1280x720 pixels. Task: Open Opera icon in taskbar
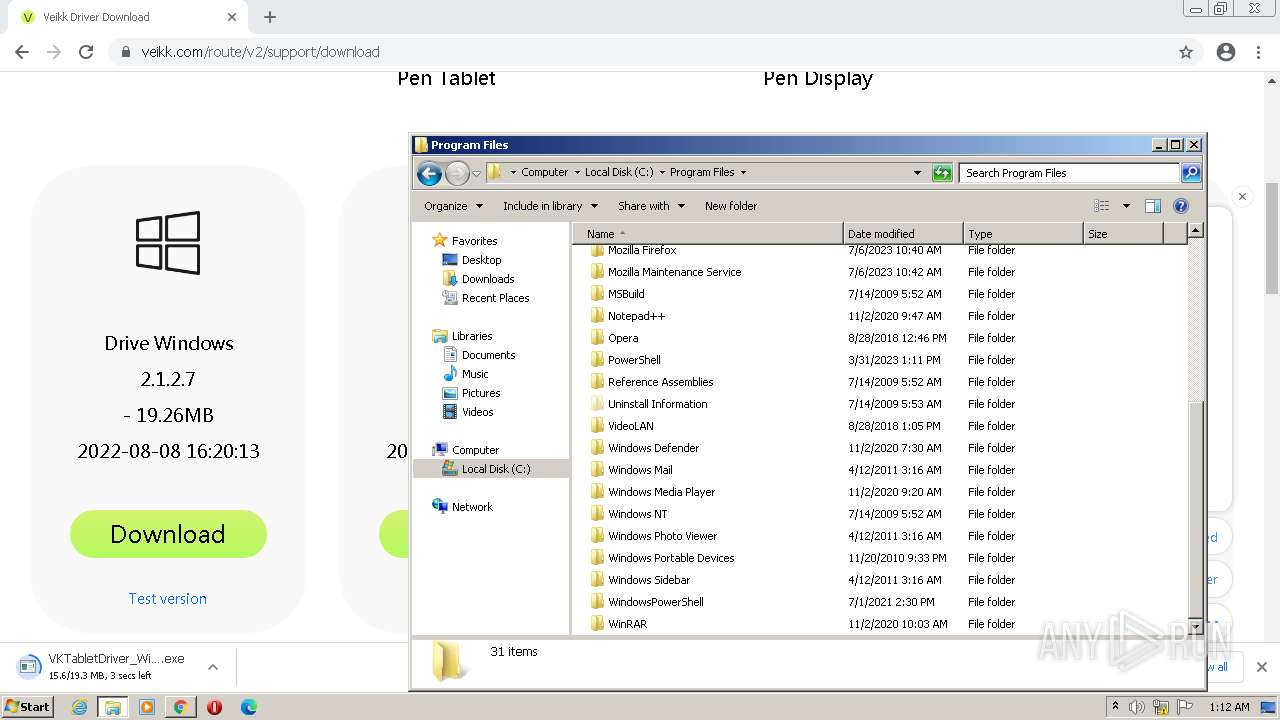pyautogui.click(x=214, y=707)
